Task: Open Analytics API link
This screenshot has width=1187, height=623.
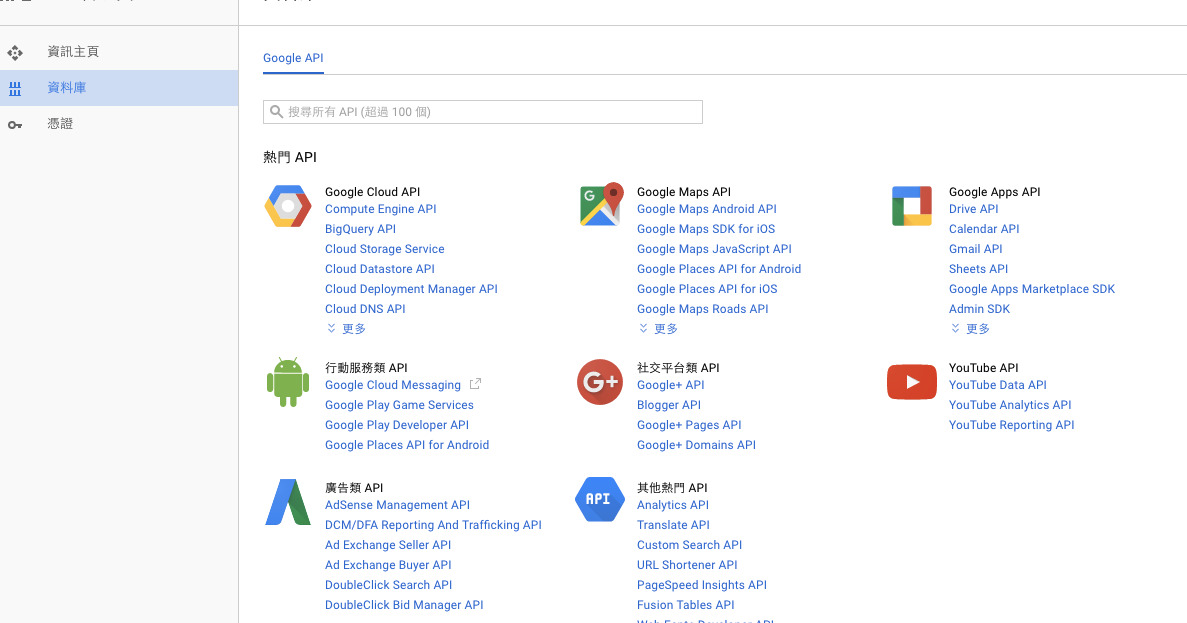Action: click(673, 505)
